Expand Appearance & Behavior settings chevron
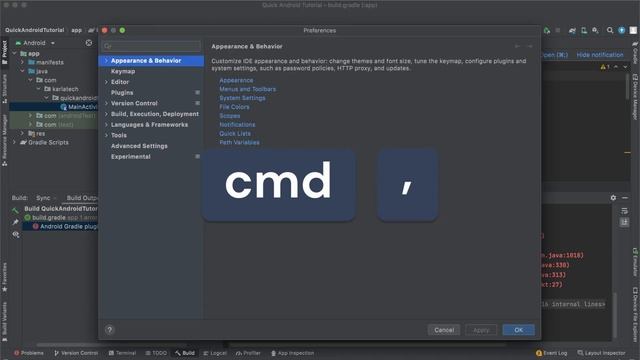Screen dimensions: 640x360 (x=106, y=60)
